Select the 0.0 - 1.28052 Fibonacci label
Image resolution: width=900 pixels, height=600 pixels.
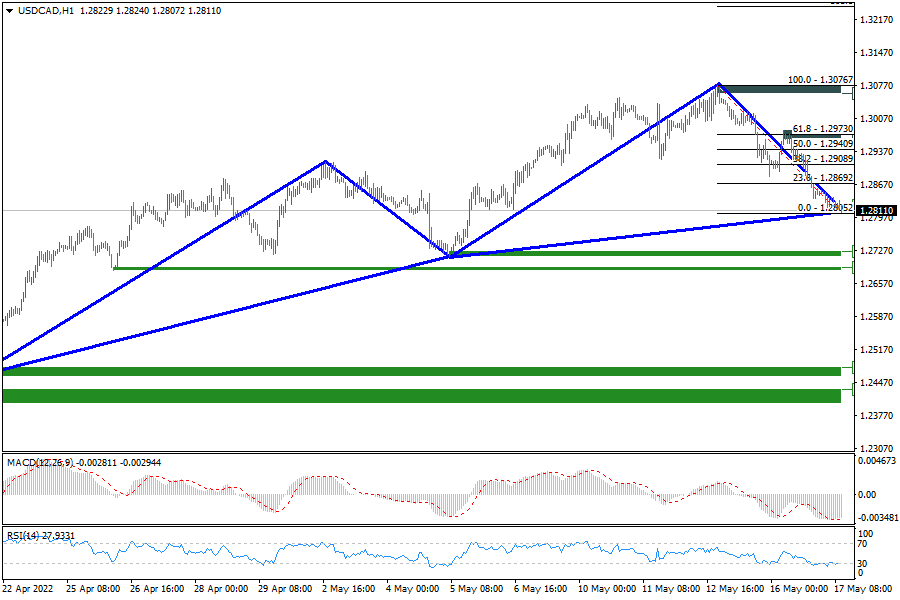824,207
